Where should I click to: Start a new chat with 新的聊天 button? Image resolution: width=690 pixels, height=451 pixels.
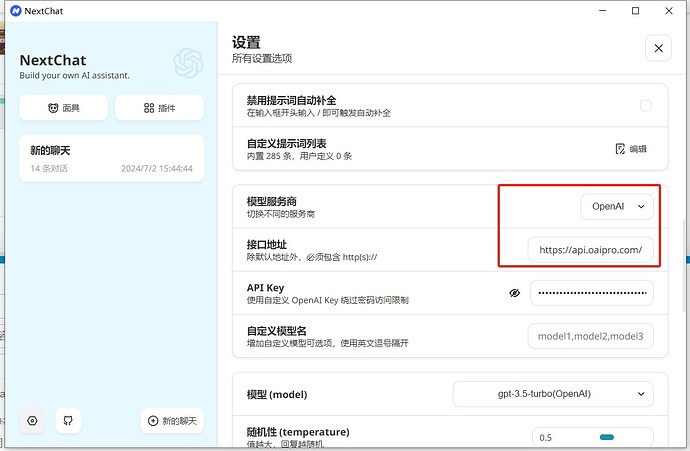tap(172, 421)
